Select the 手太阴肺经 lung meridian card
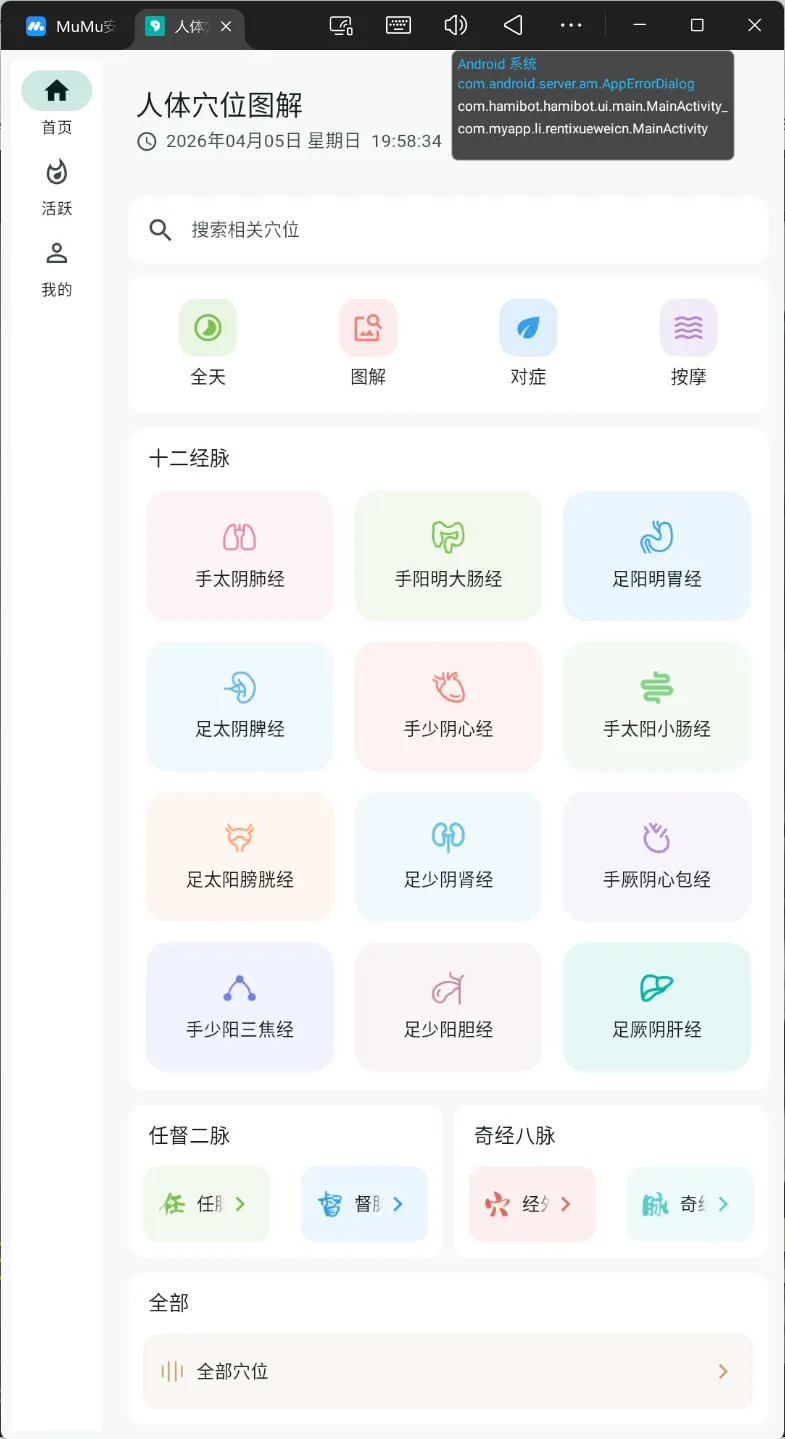Viewport: 785px width, 1439px height. pos(240,556)
